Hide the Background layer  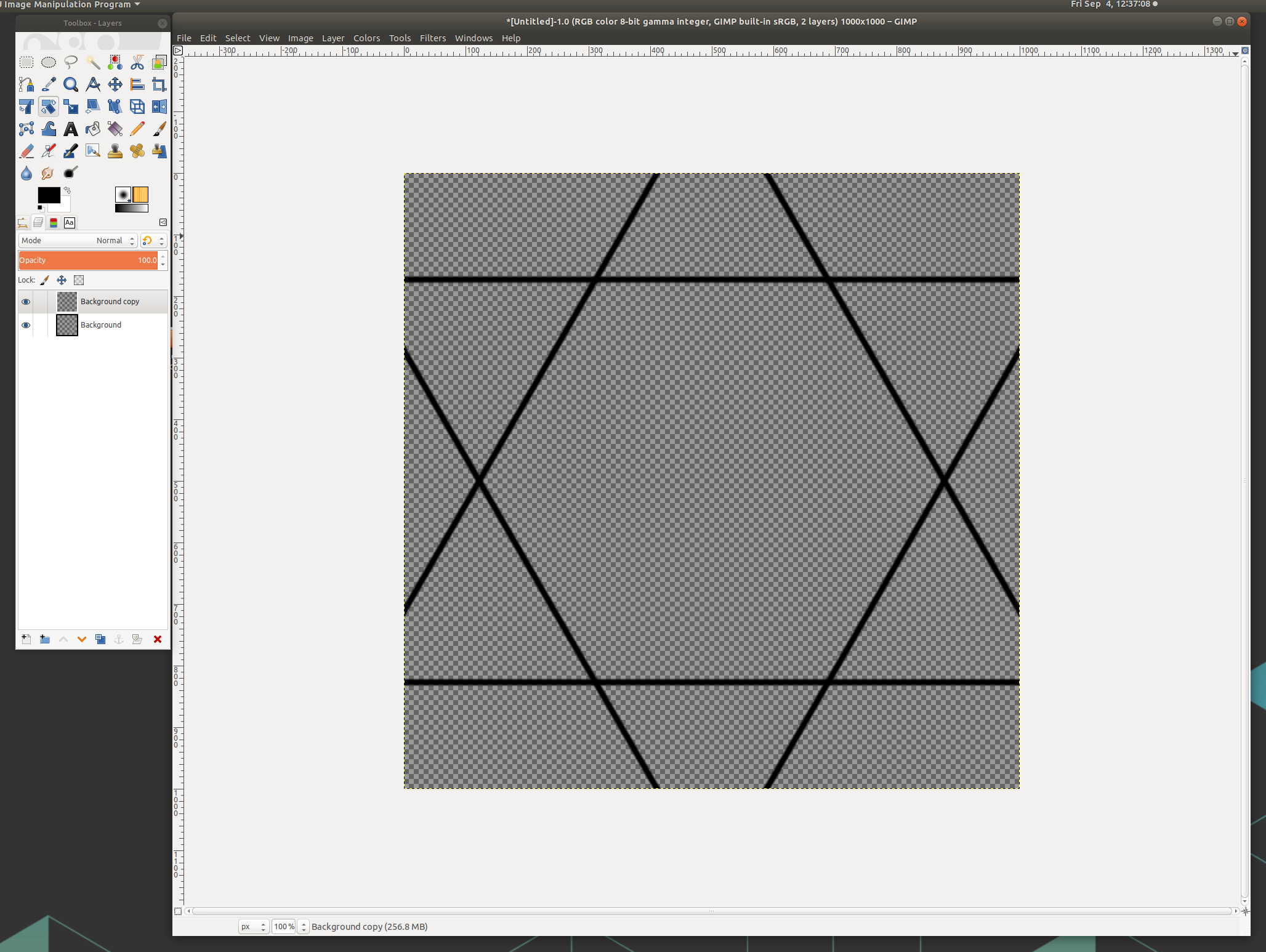[x=26, y=325]
